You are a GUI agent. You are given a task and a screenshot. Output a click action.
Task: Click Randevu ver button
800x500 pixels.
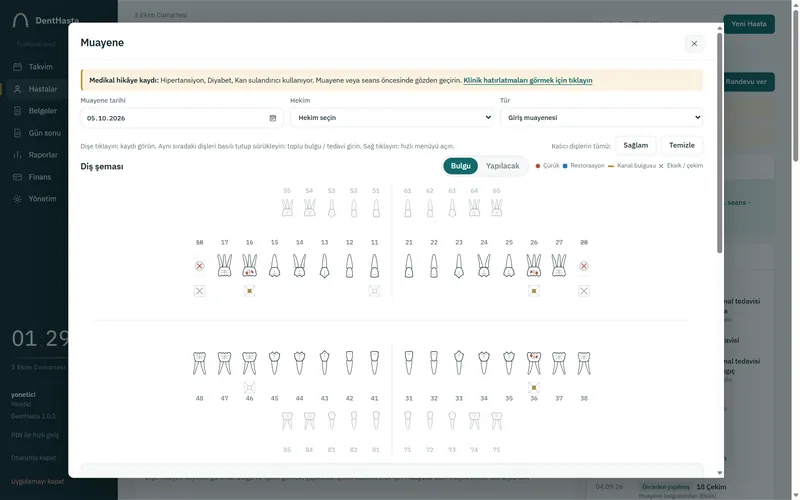[x=748, y=82]
